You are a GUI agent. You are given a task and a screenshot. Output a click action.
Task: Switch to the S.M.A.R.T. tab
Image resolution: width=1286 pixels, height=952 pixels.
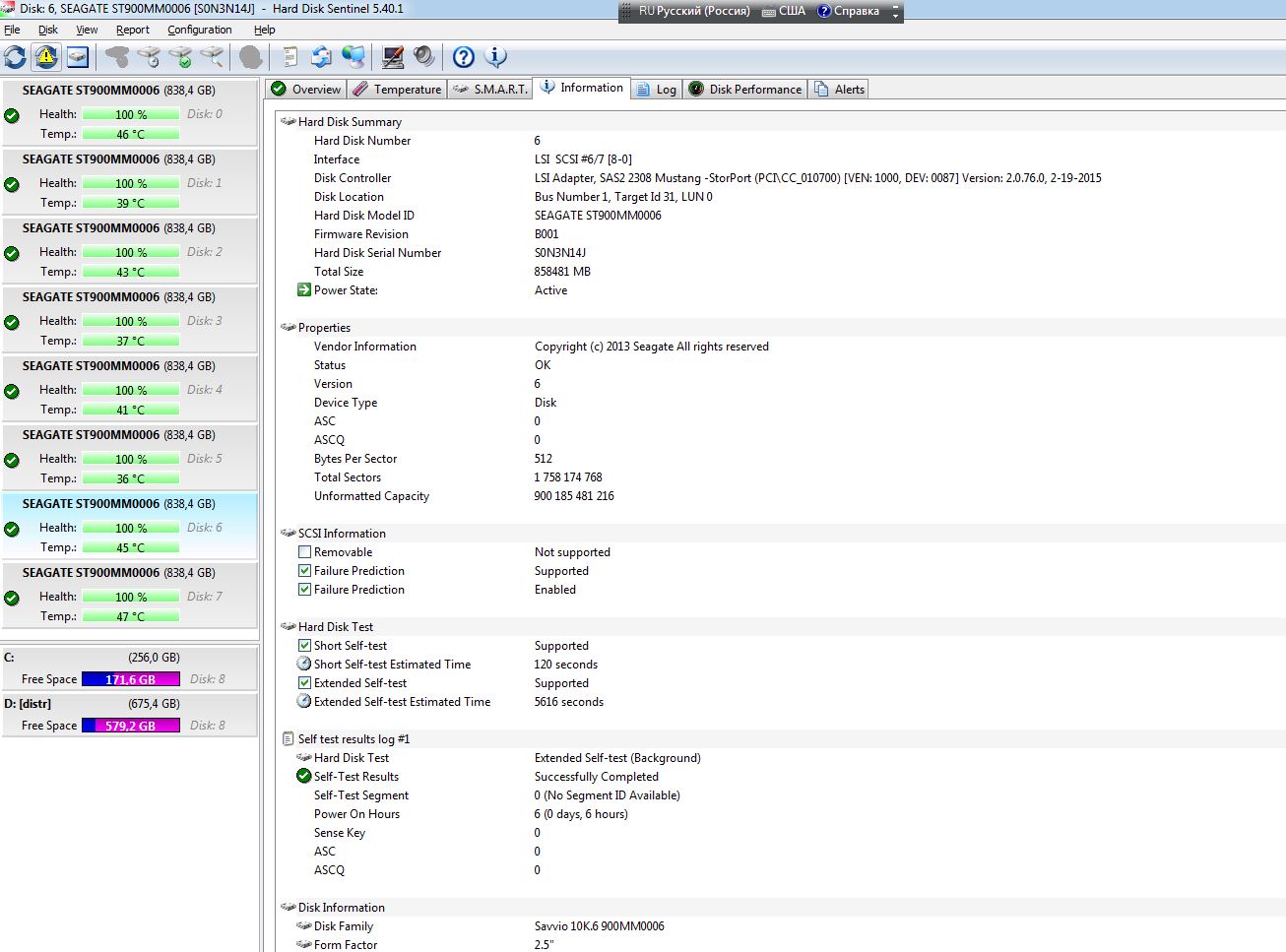(490, 89)
